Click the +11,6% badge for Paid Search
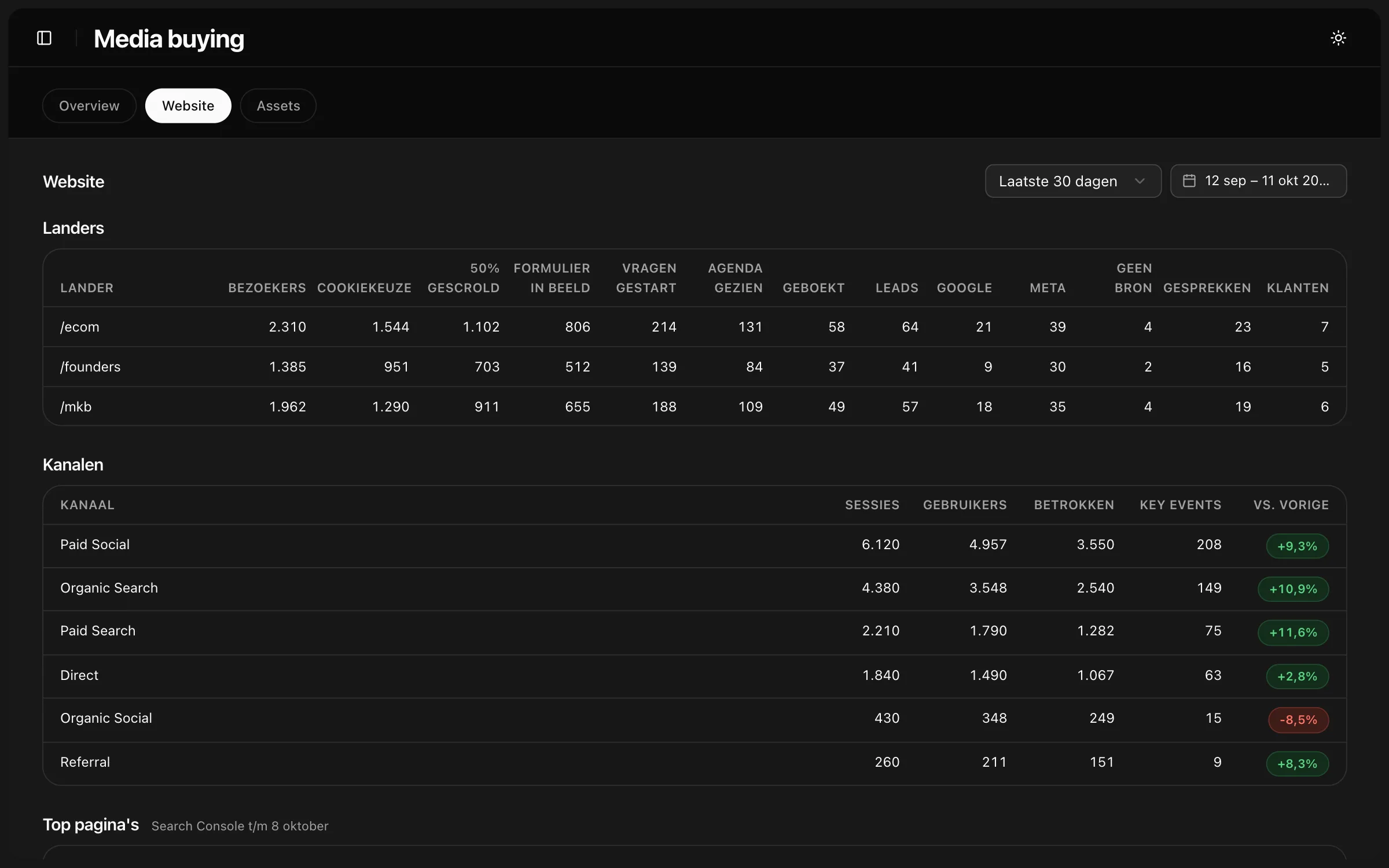Image resolution: width=1389 pixels, height=868 pixels. (1293, 632)
